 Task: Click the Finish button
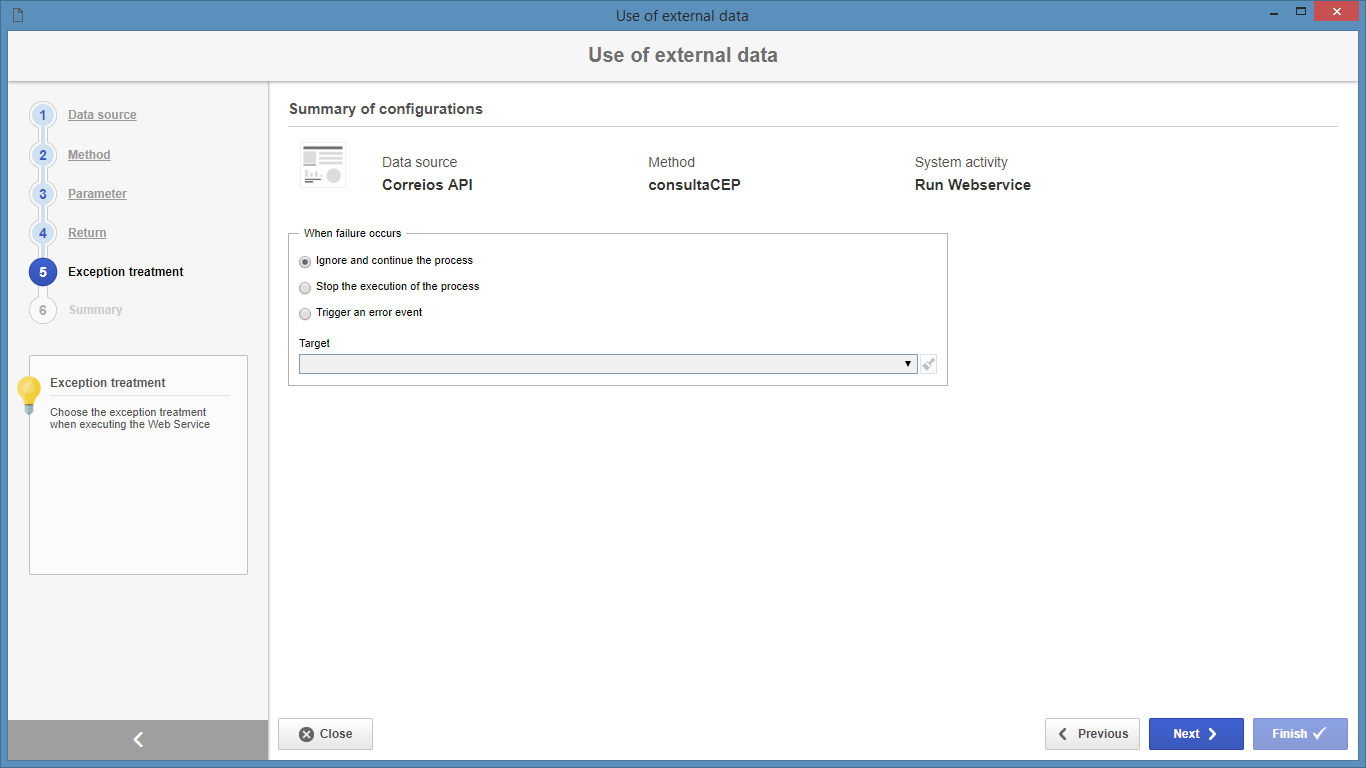click(x=1300, y=734)
